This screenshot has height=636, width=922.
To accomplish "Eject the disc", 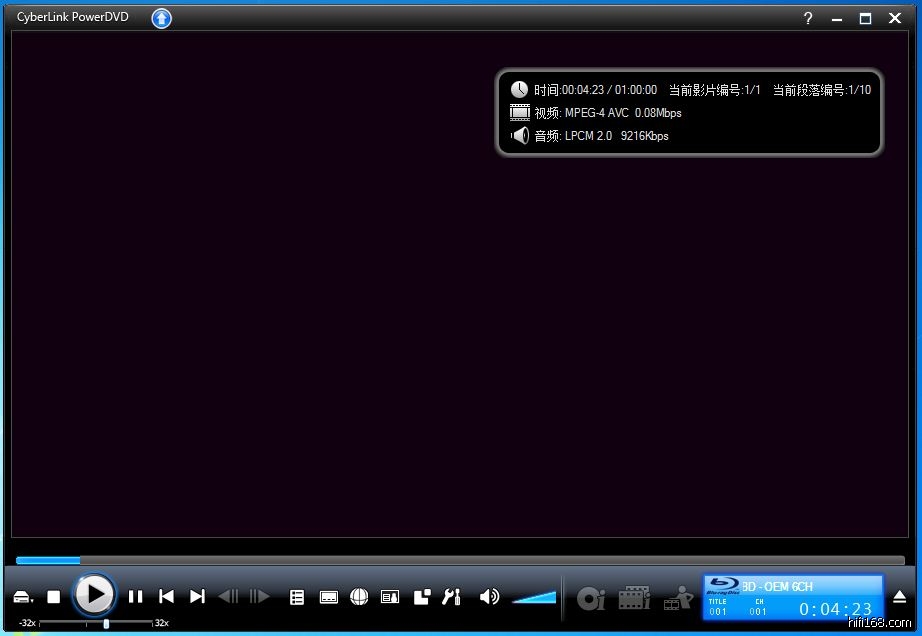I will tap(899, 597).
